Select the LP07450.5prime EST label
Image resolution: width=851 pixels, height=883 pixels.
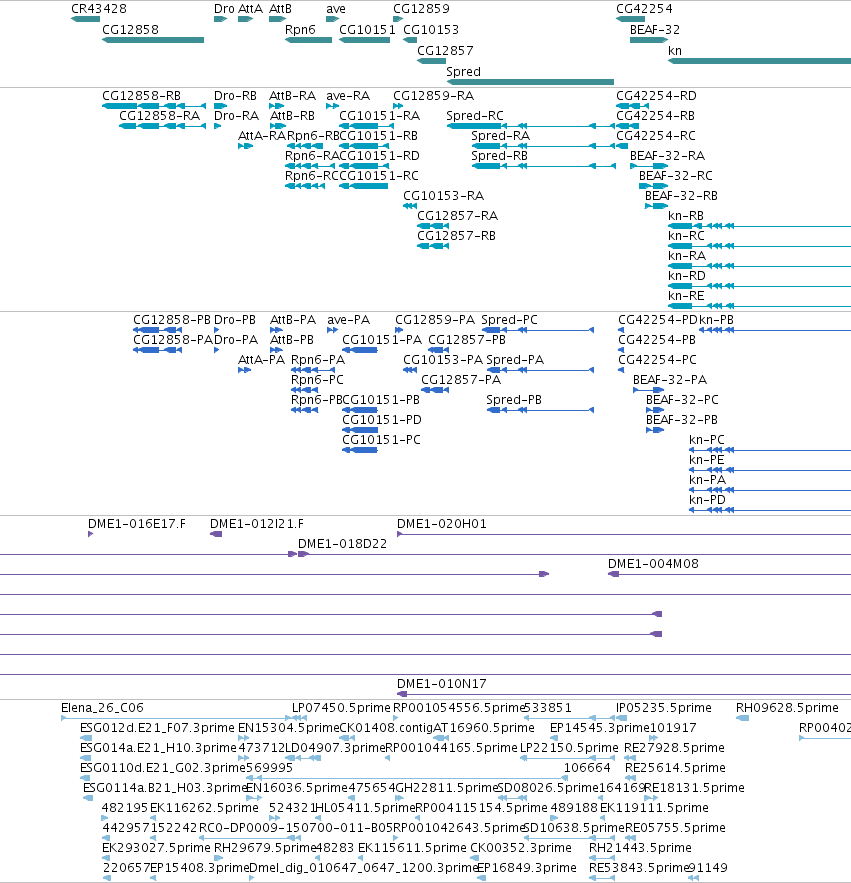pos(341,708)
